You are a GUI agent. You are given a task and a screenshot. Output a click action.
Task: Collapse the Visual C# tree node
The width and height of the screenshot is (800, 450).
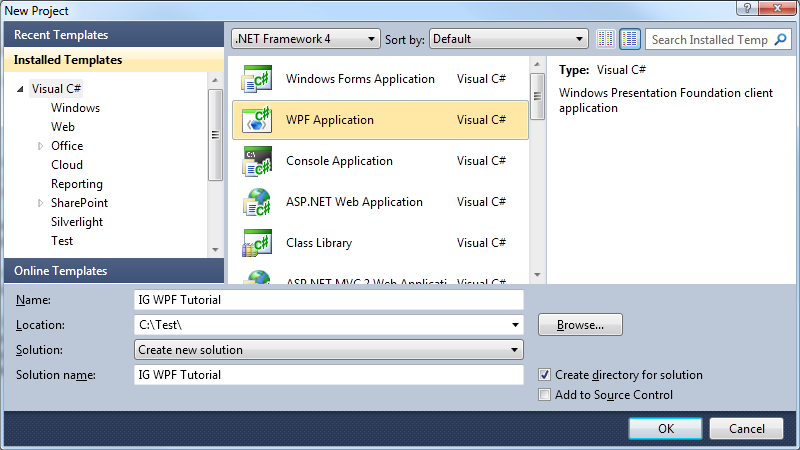click(20, 89)
